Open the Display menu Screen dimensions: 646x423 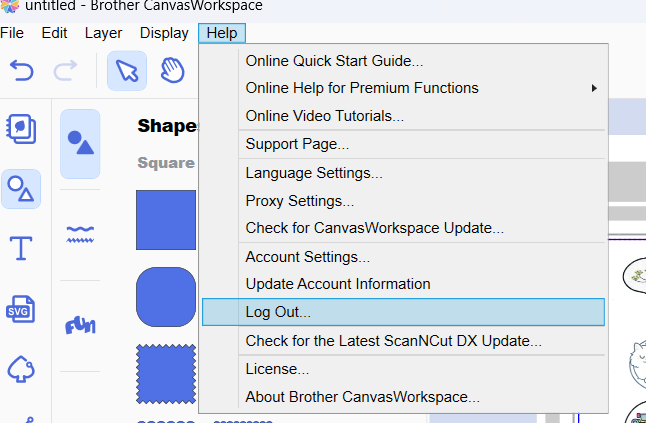(x=164, y=33)
